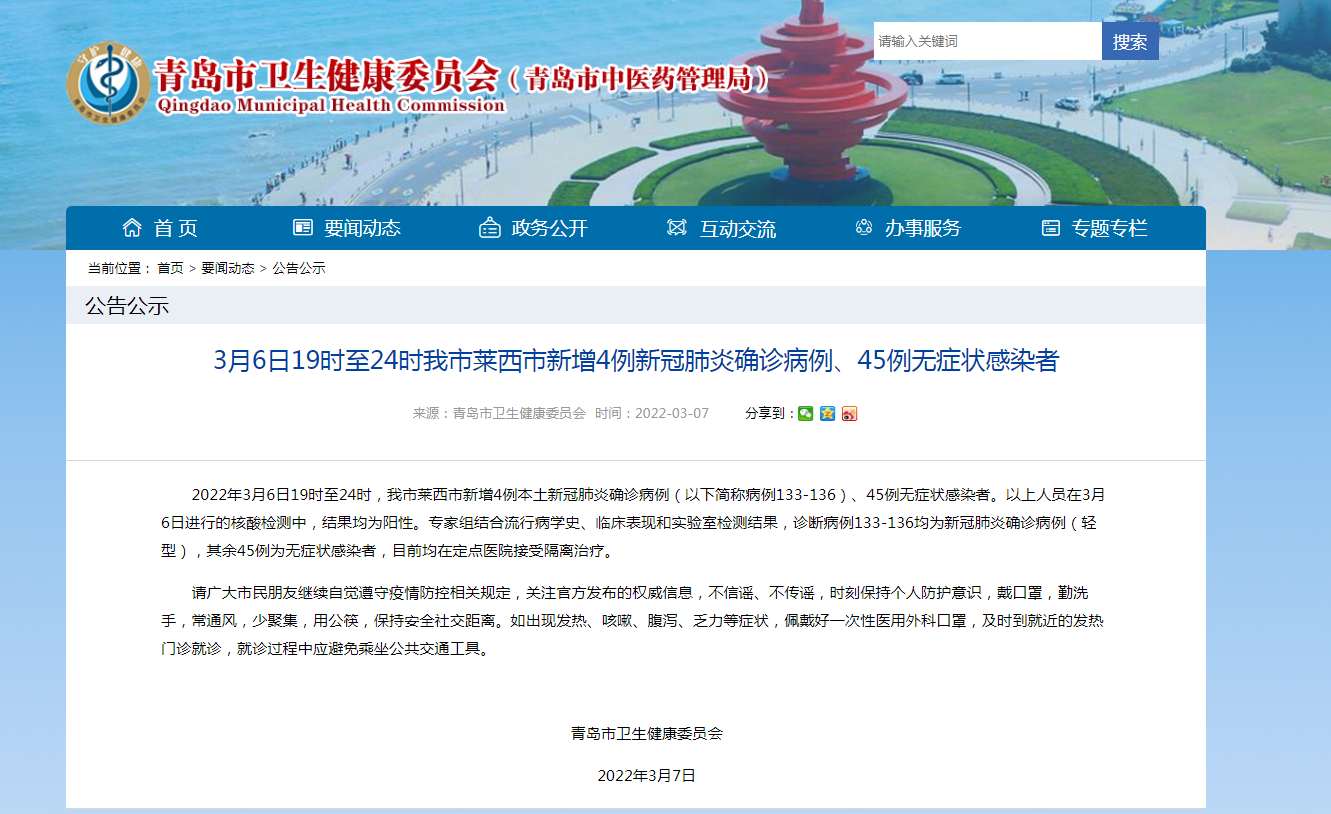Viewport: 1331px width, 814px height.
Task: Click 首页 in the breadcrumb path
Action: (x=170, y=268)
